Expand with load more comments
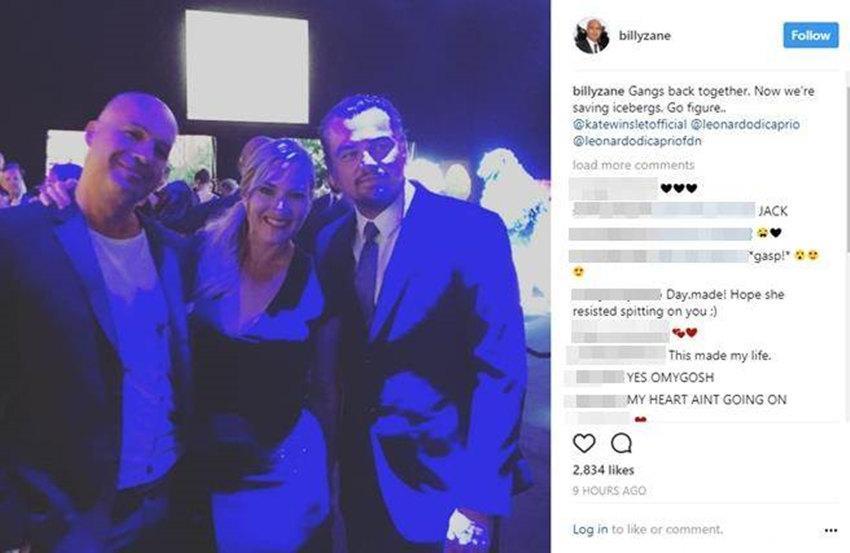This screenshot has width=850, height=553. 633,165
